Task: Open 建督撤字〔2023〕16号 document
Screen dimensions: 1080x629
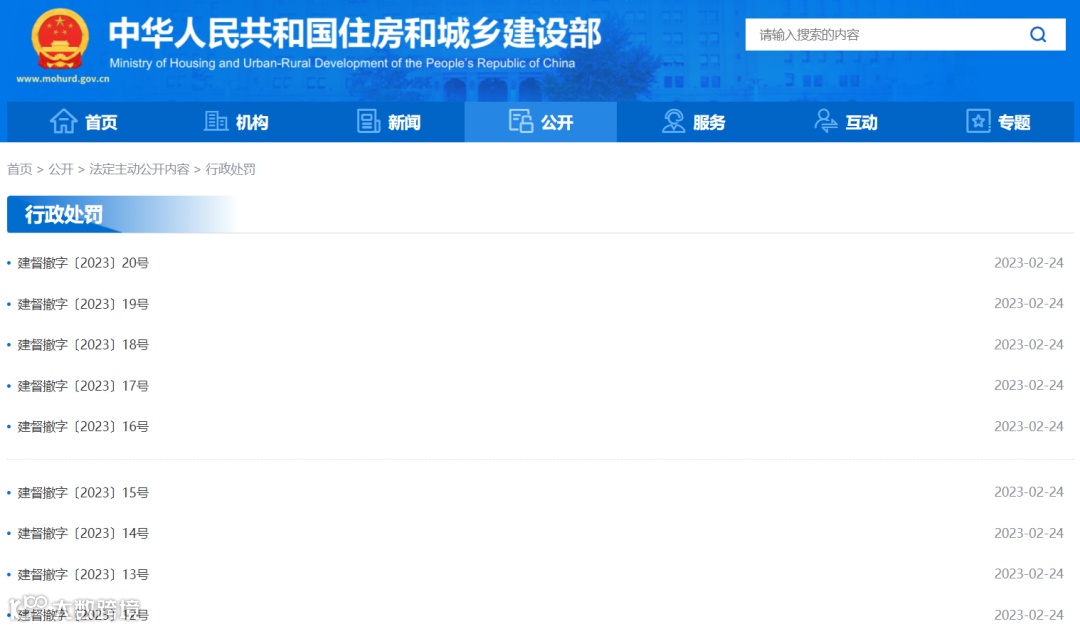Action: (x=83, y=426)
